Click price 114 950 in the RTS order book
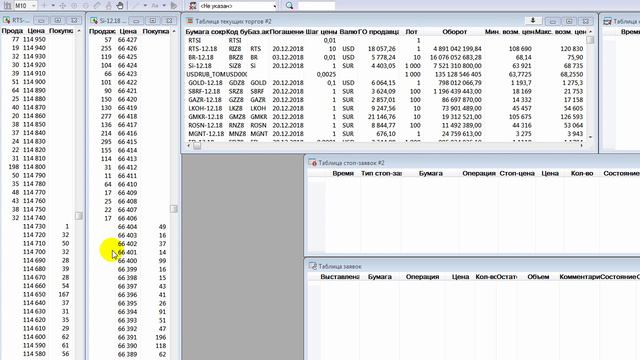The image size is (640, 360). [x=34, y=40]
